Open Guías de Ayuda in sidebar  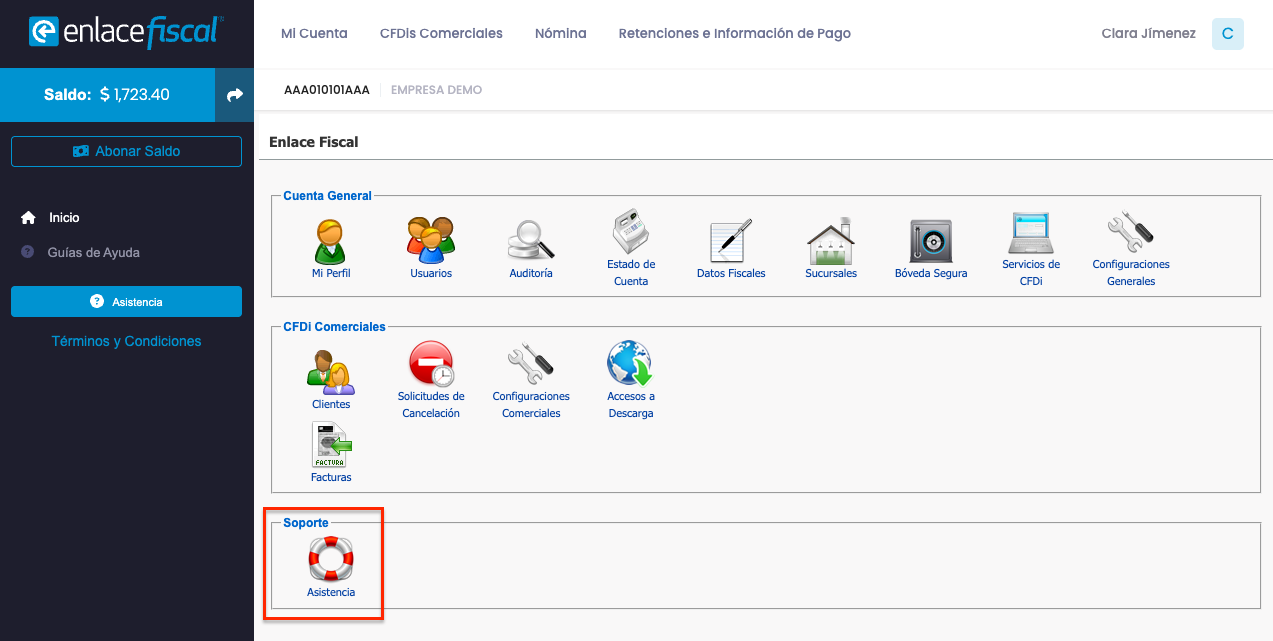(x=93, y=252)
